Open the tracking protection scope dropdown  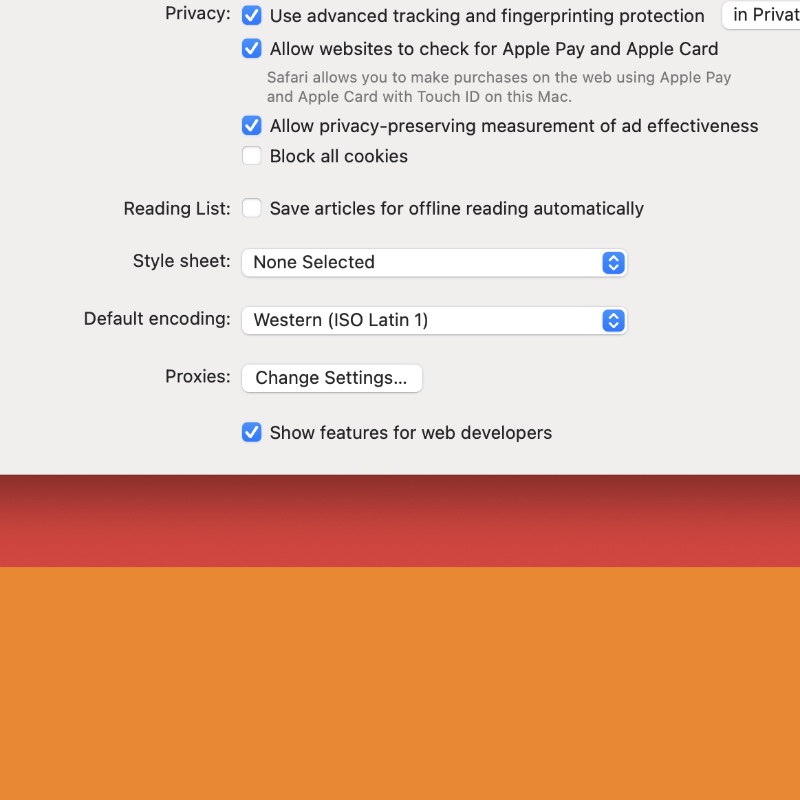(762, 15)
